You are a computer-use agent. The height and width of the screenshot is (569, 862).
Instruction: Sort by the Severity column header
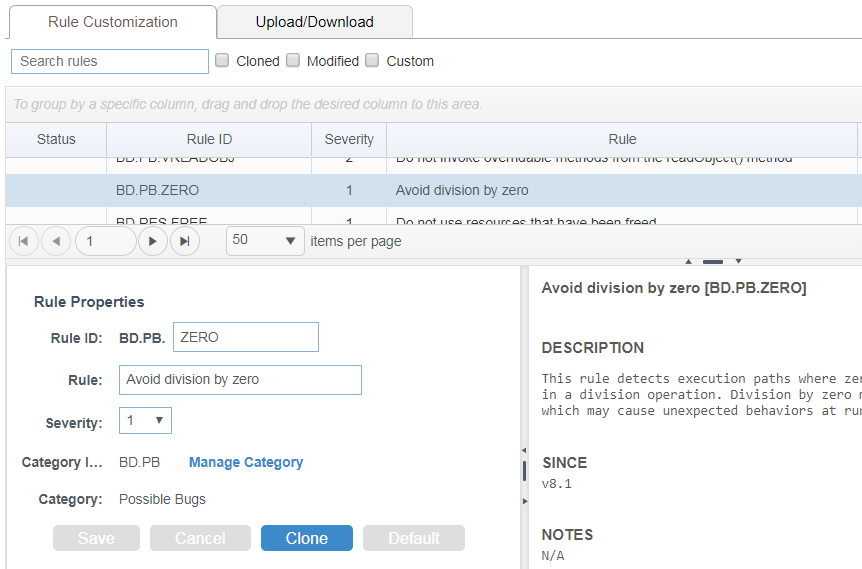pyautogui.click(x=349, y=140)
